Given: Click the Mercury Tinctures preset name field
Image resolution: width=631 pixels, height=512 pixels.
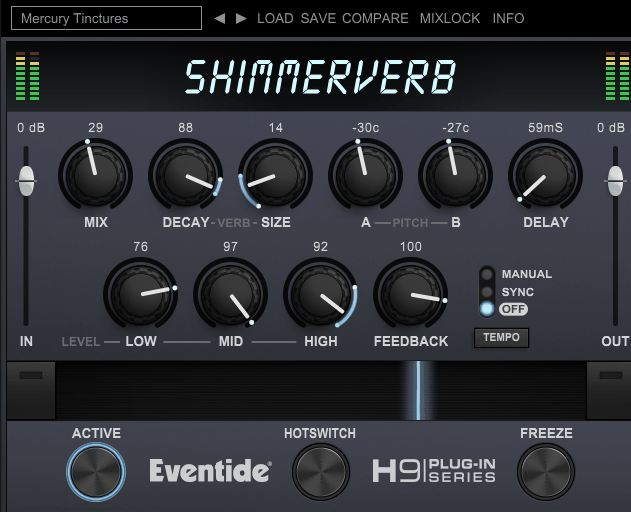Looking at the screenshot, I should coord(107,18).
